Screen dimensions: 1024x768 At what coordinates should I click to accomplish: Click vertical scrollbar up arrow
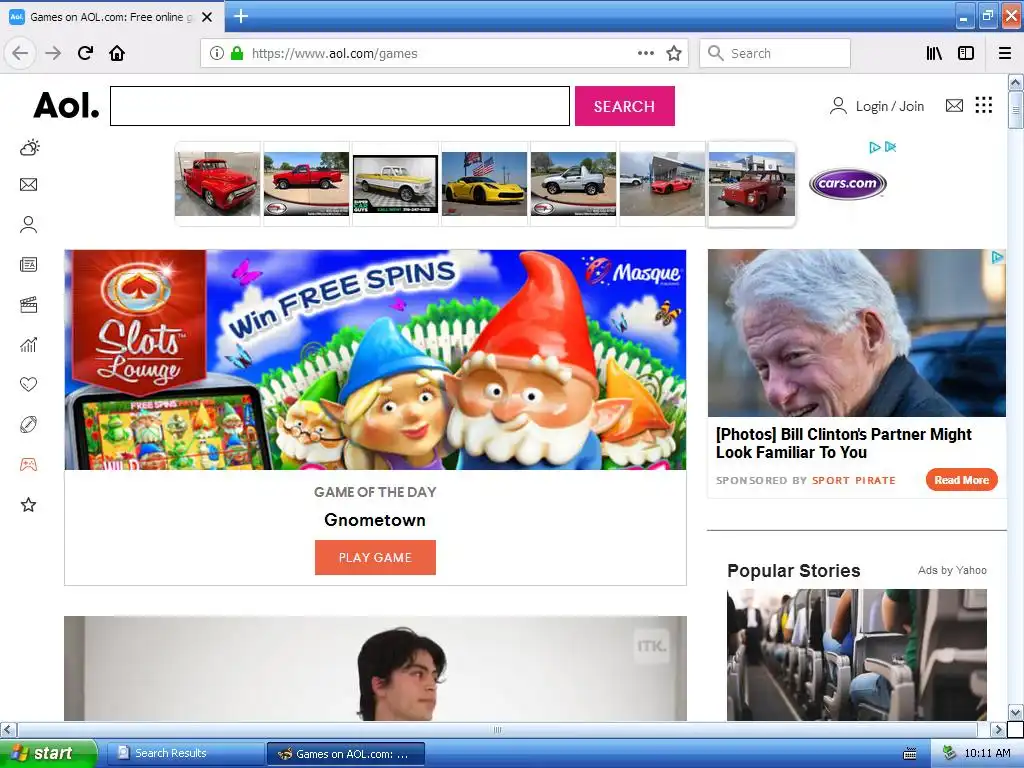coord(1015,82)
